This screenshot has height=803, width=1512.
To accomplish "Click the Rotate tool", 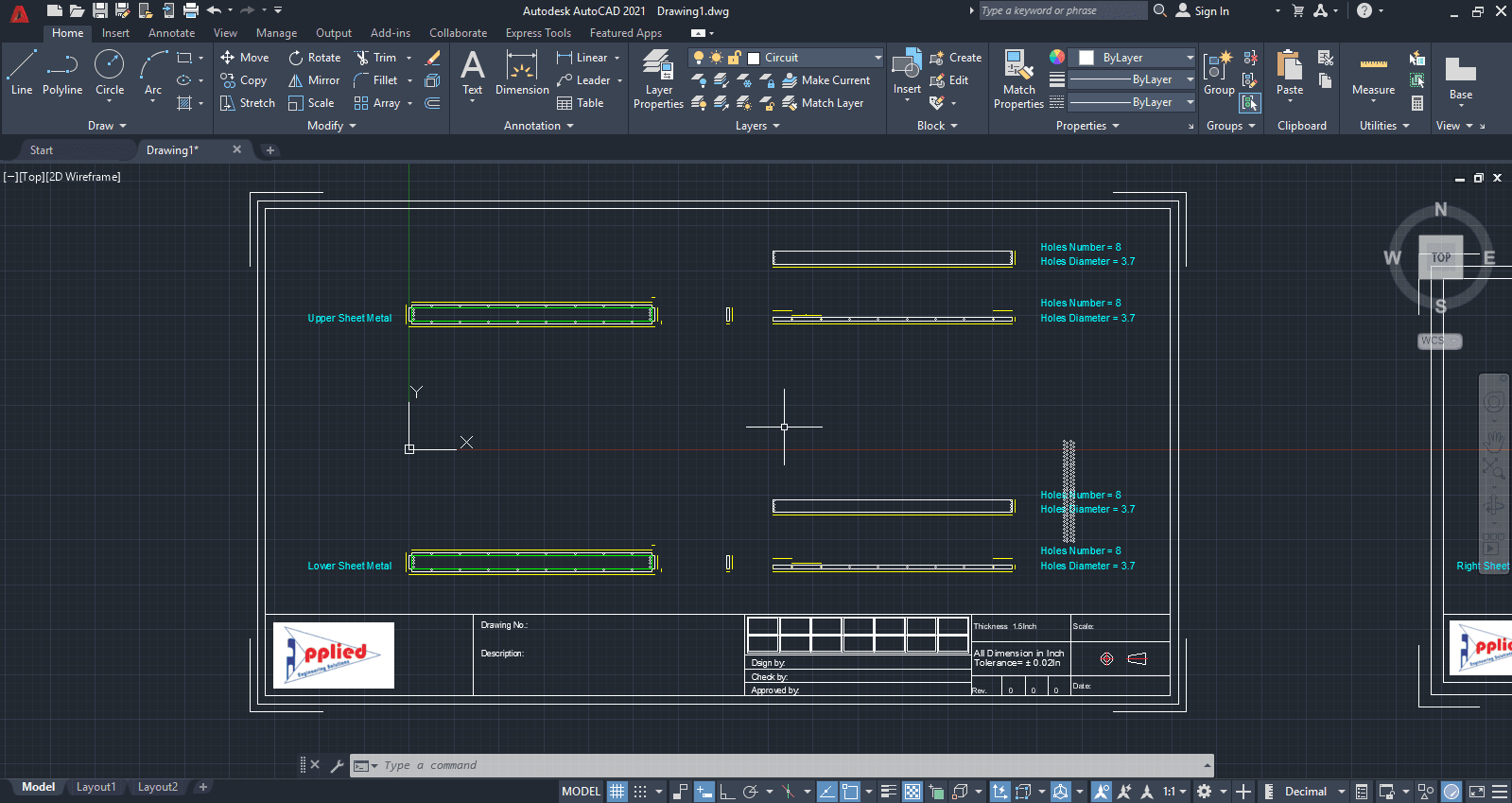I will tap(314, 58).
